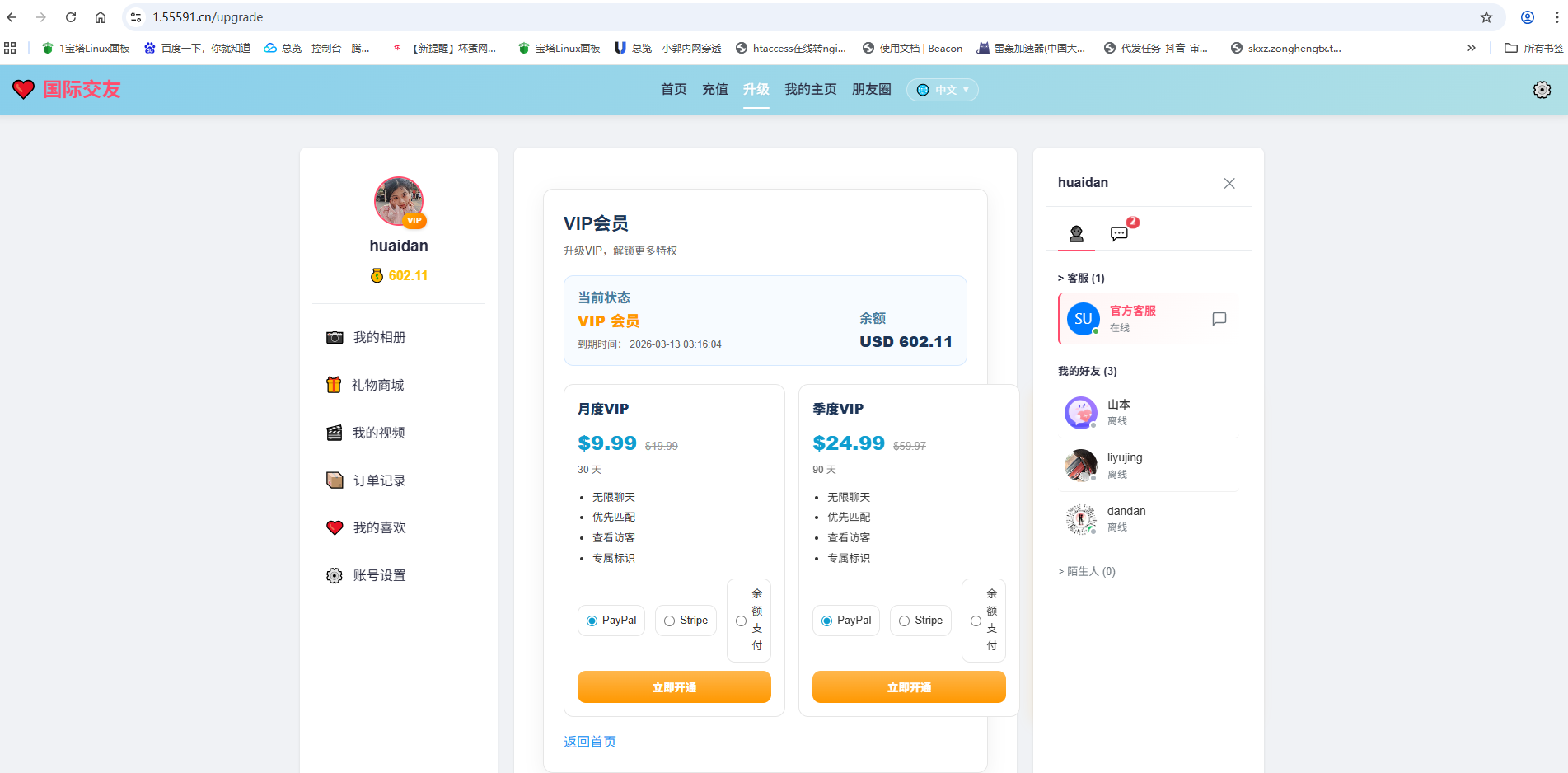The height and width of the screenshot is (773, 1568).
Task: Bookmark this page with star icon
Action: (x=1486, y=17)
